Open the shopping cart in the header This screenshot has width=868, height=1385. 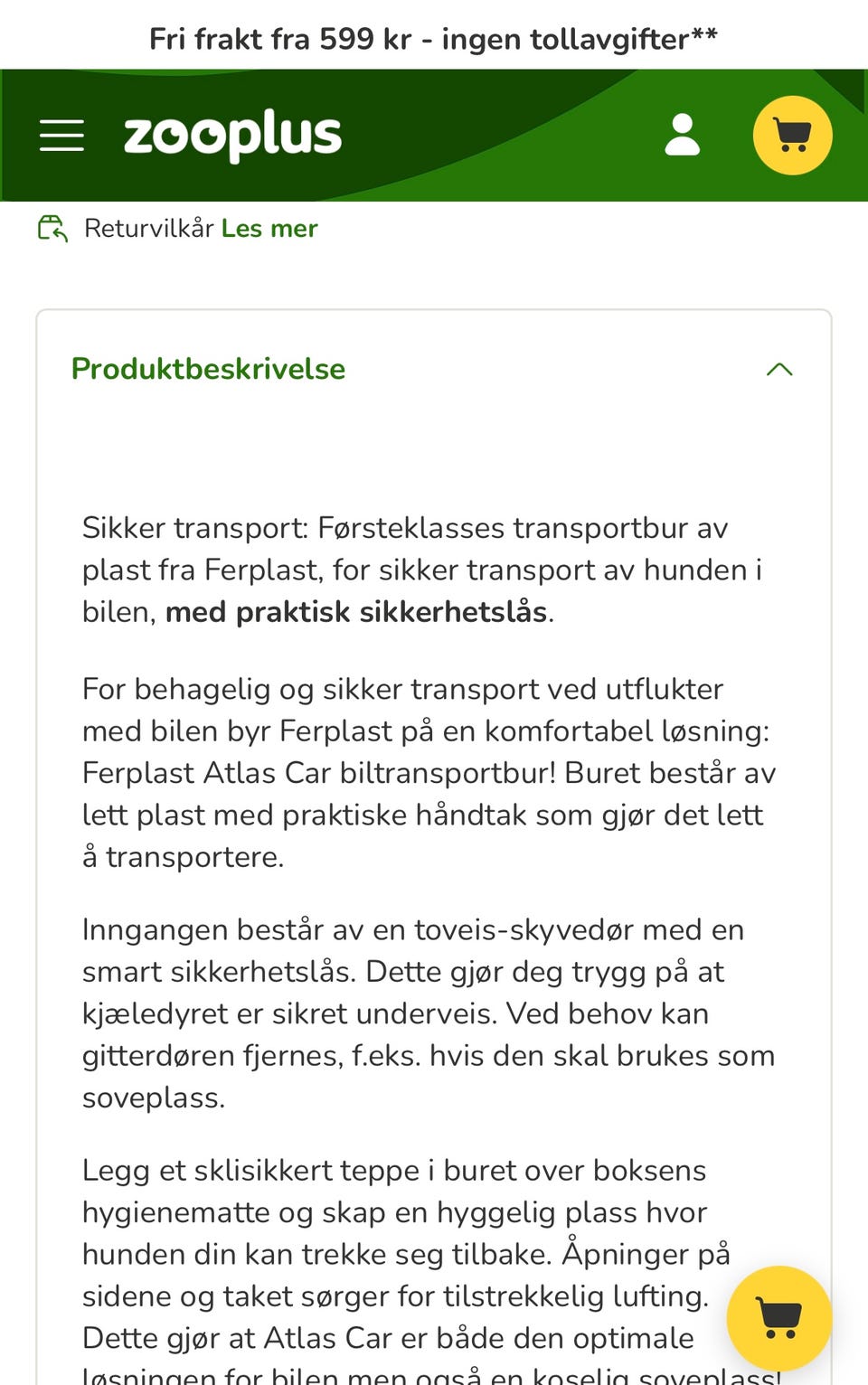792,134
